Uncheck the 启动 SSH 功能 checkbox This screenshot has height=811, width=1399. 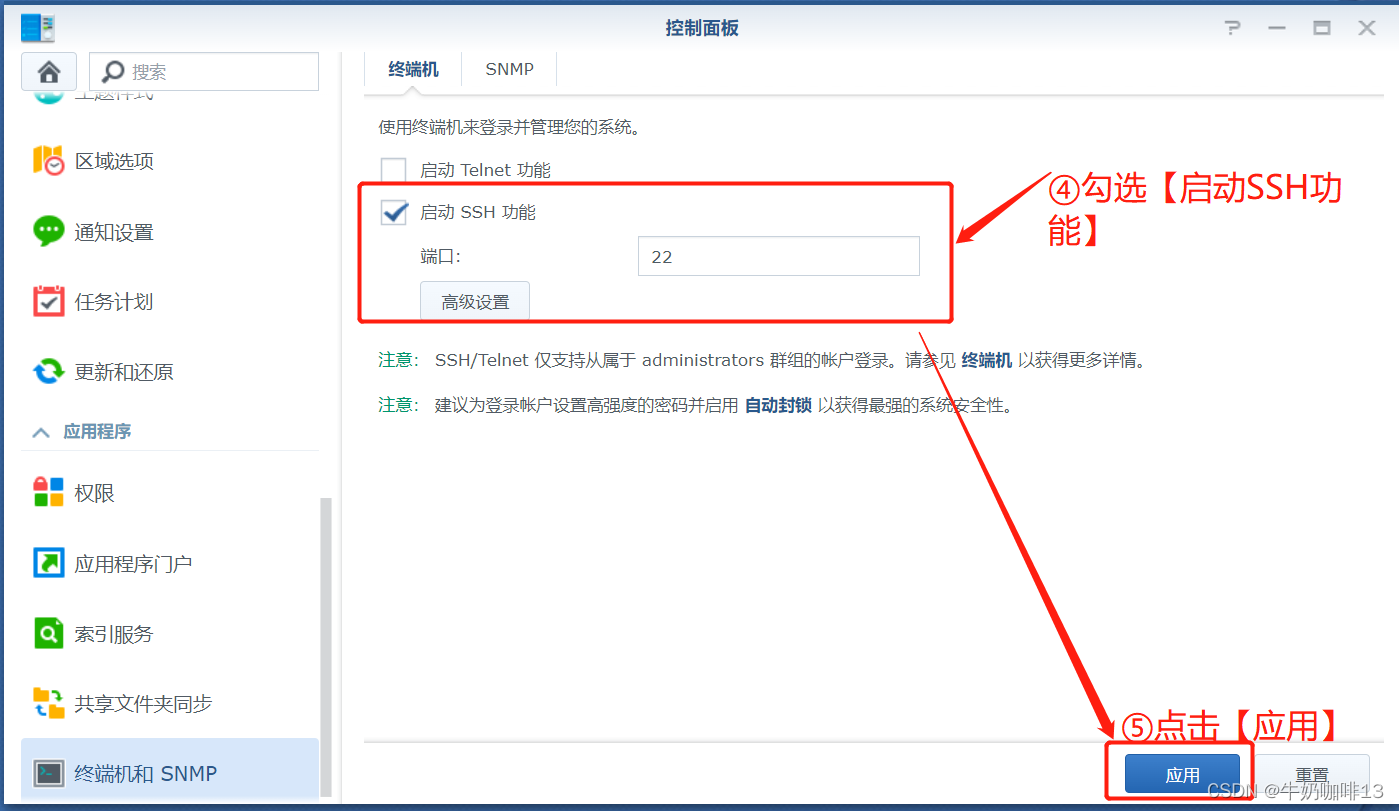(394, 212)
